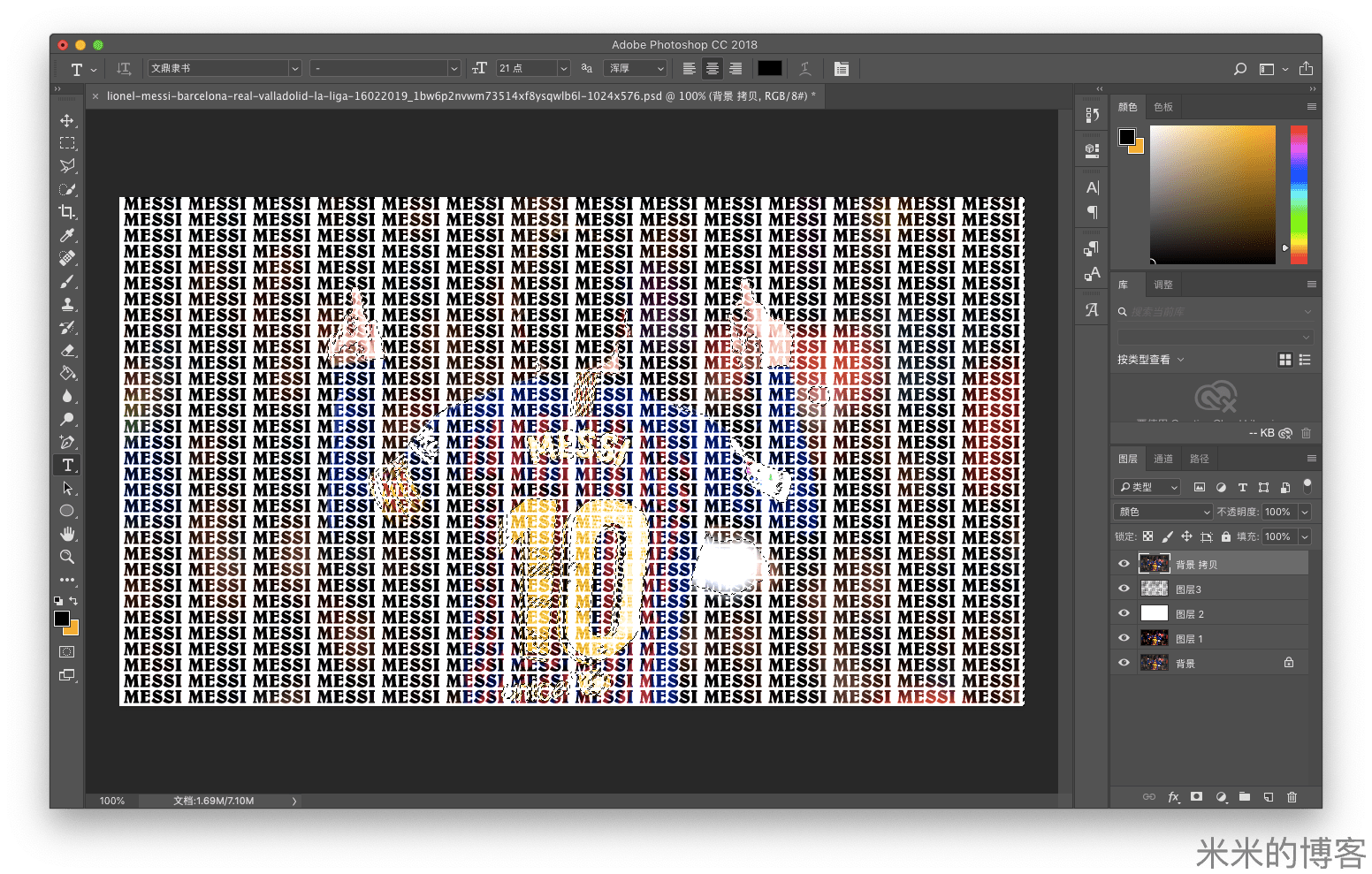Viewport: 1372px width, 874px height.
Task: Hide the 图层3 layer
Action: [x=1124, y=589]
